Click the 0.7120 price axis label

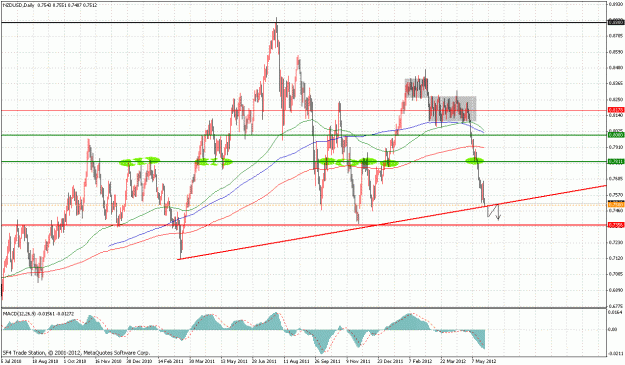click(x=615, y=258)
